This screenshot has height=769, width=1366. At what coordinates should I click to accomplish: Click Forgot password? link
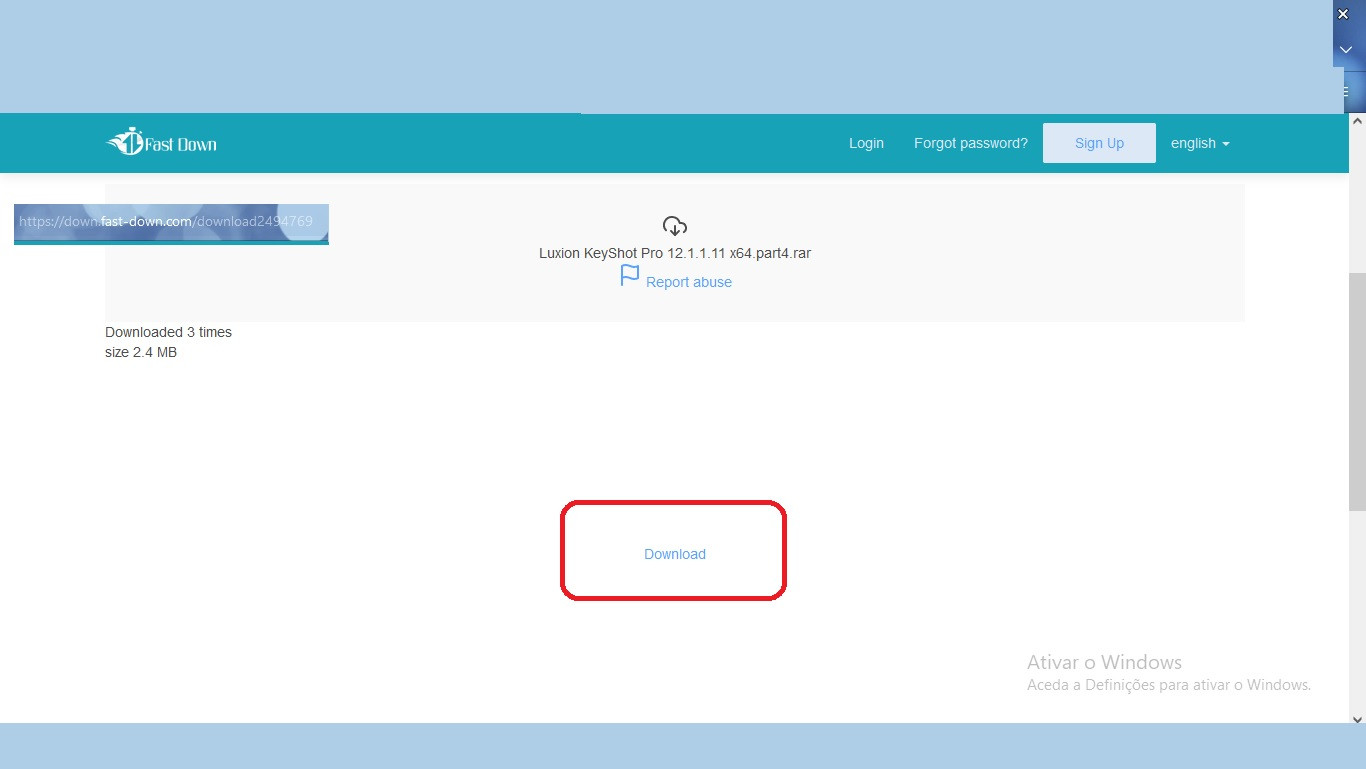point(970,143)
